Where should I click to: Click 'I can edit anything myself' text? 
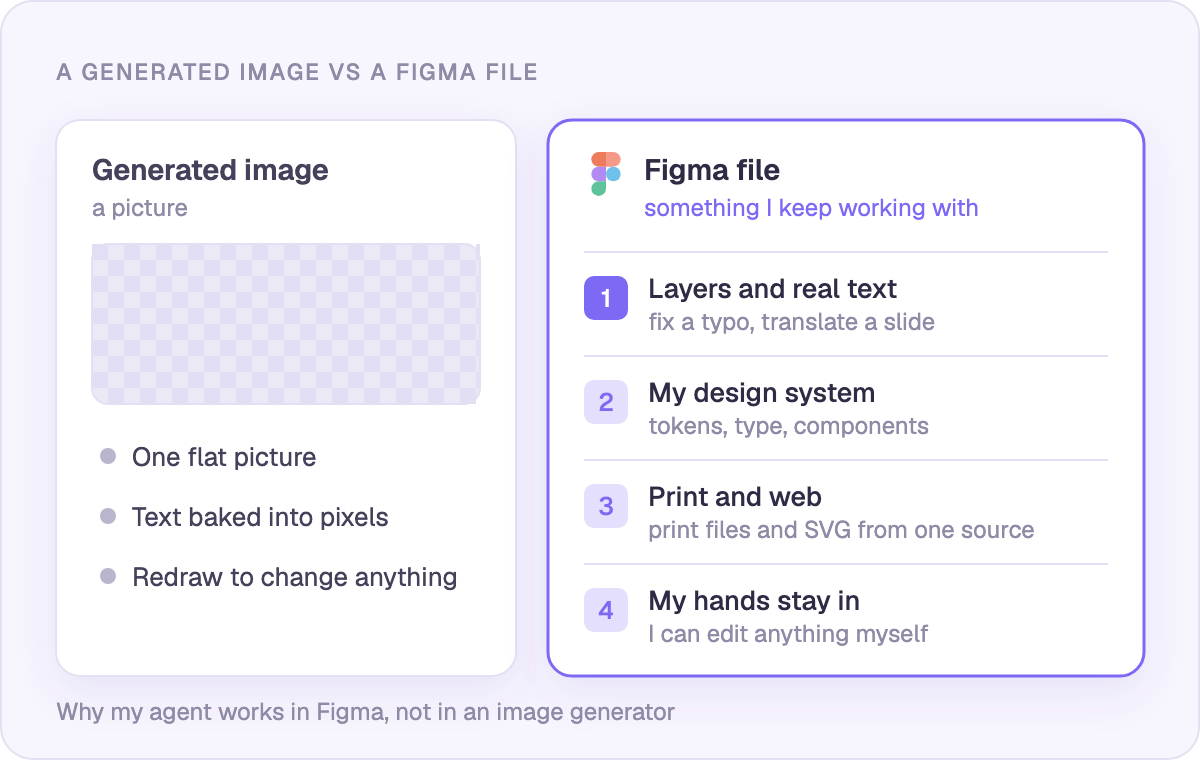(789, 634)
